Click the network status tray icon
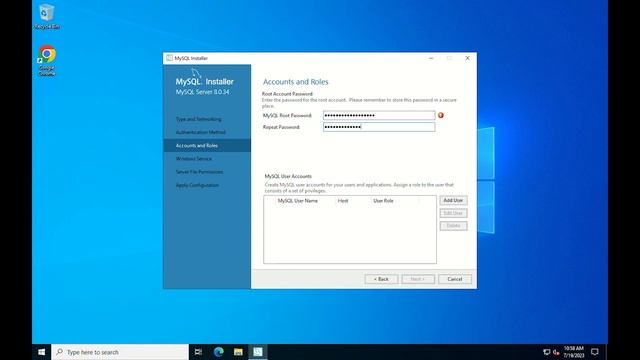Screen dimensions: 640x360 pos(547,352)
